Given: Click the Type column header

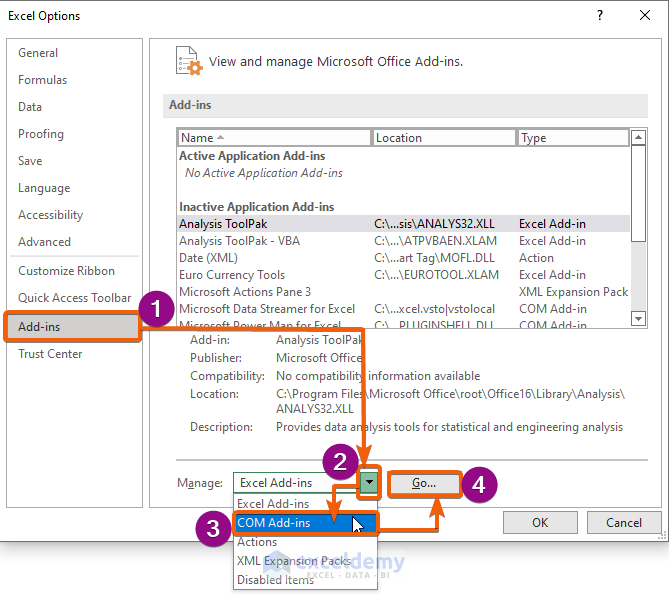Looking at the screenshot, I should [x=573, y=138].
